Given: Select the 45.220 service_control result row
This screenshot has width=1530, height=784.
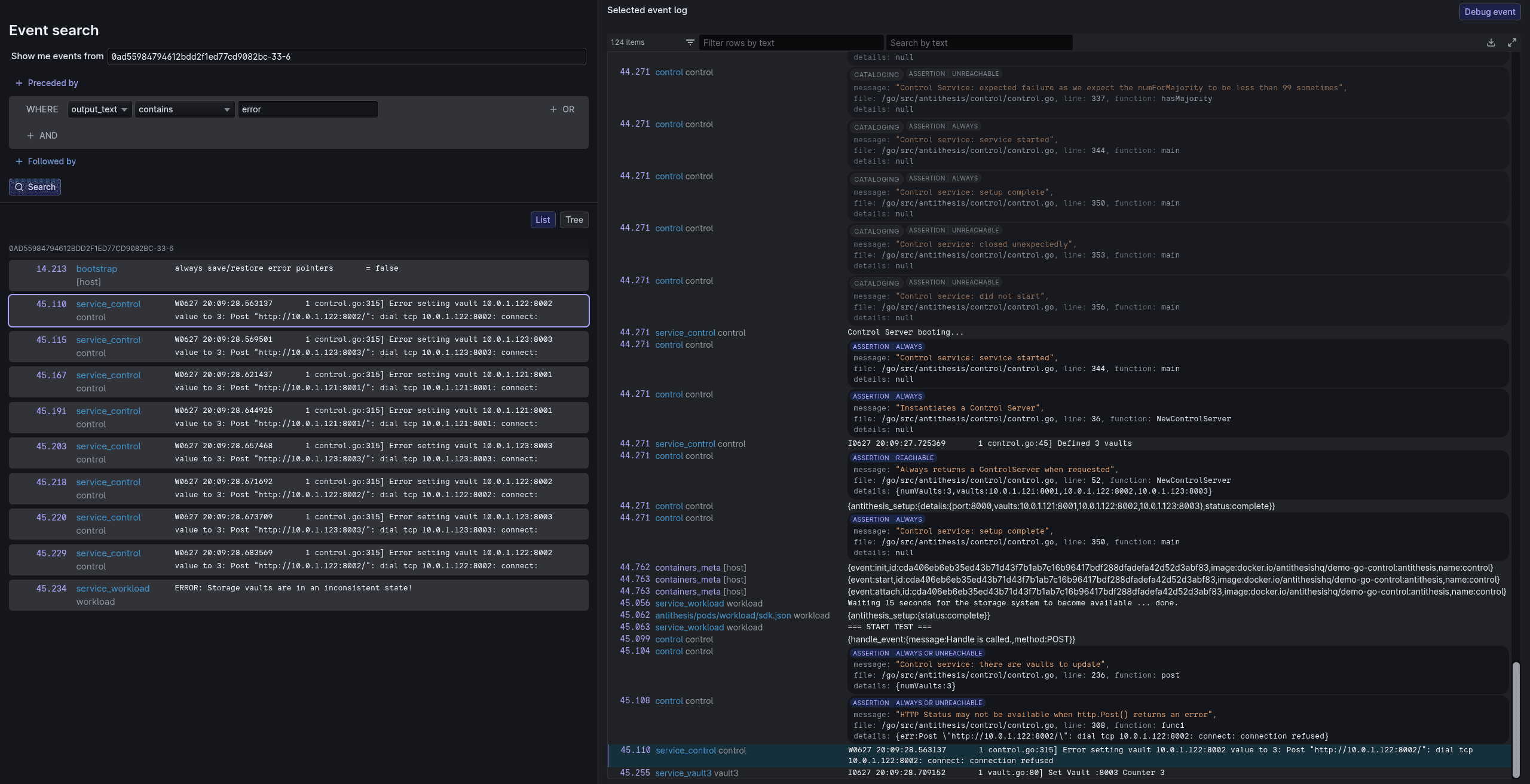Looking at the screenshot, I should click(x=299, y=524).
